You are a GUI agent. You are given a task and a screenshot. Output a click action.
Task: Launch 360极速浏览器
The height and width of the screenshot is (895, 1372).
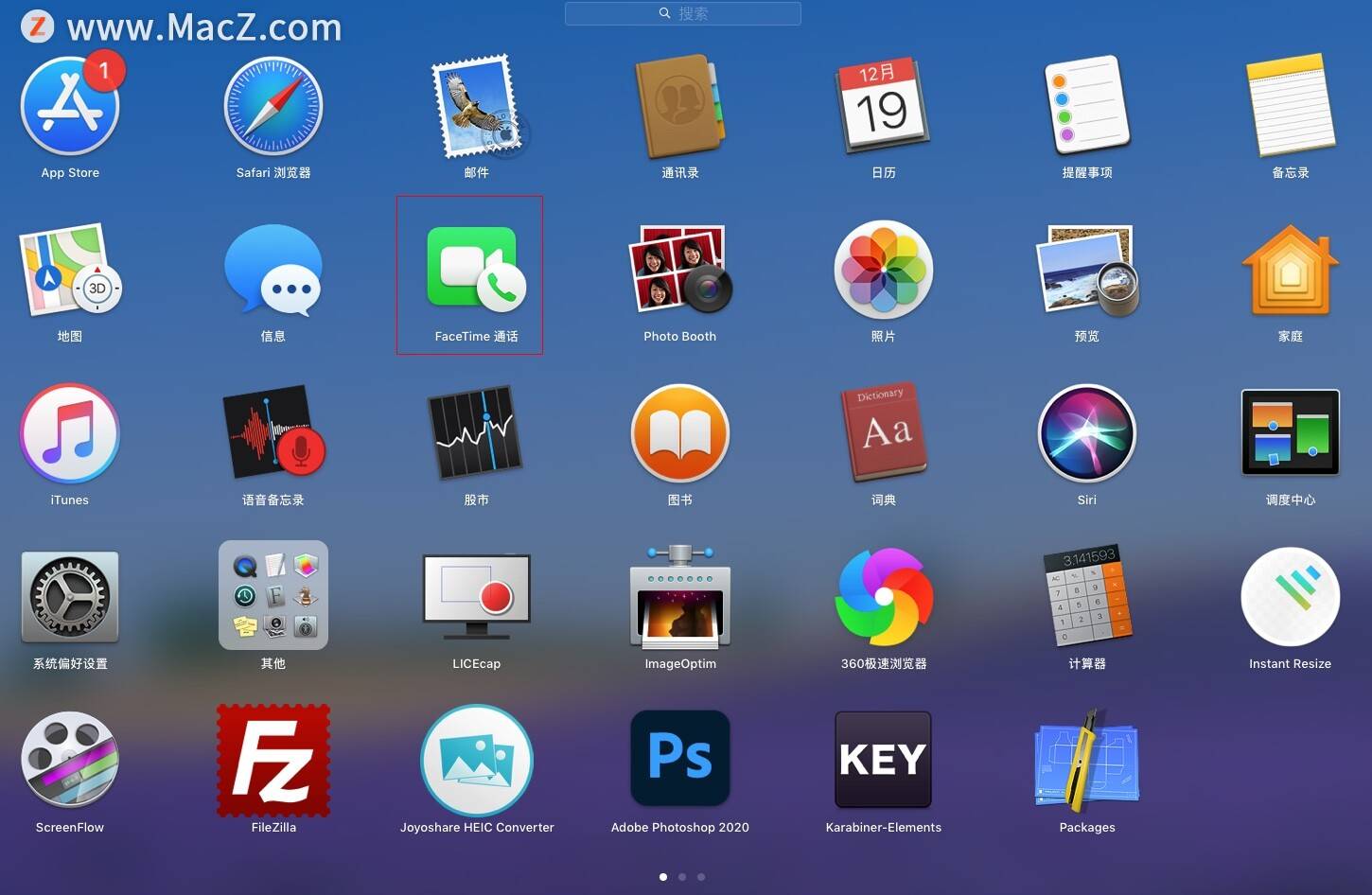(884, 598)
